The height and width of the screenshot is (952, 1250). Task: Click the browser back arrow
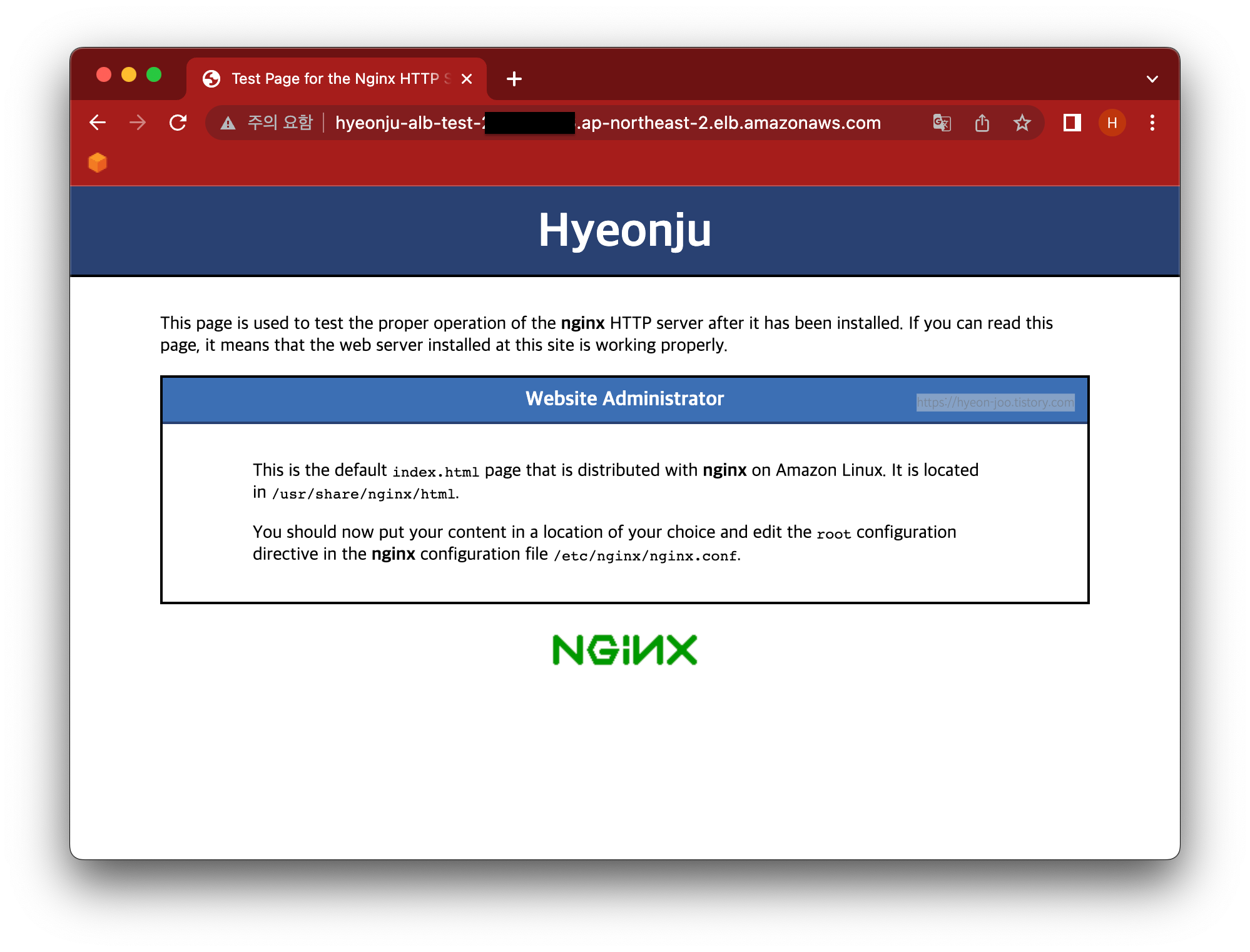click(x=98, y=123)
